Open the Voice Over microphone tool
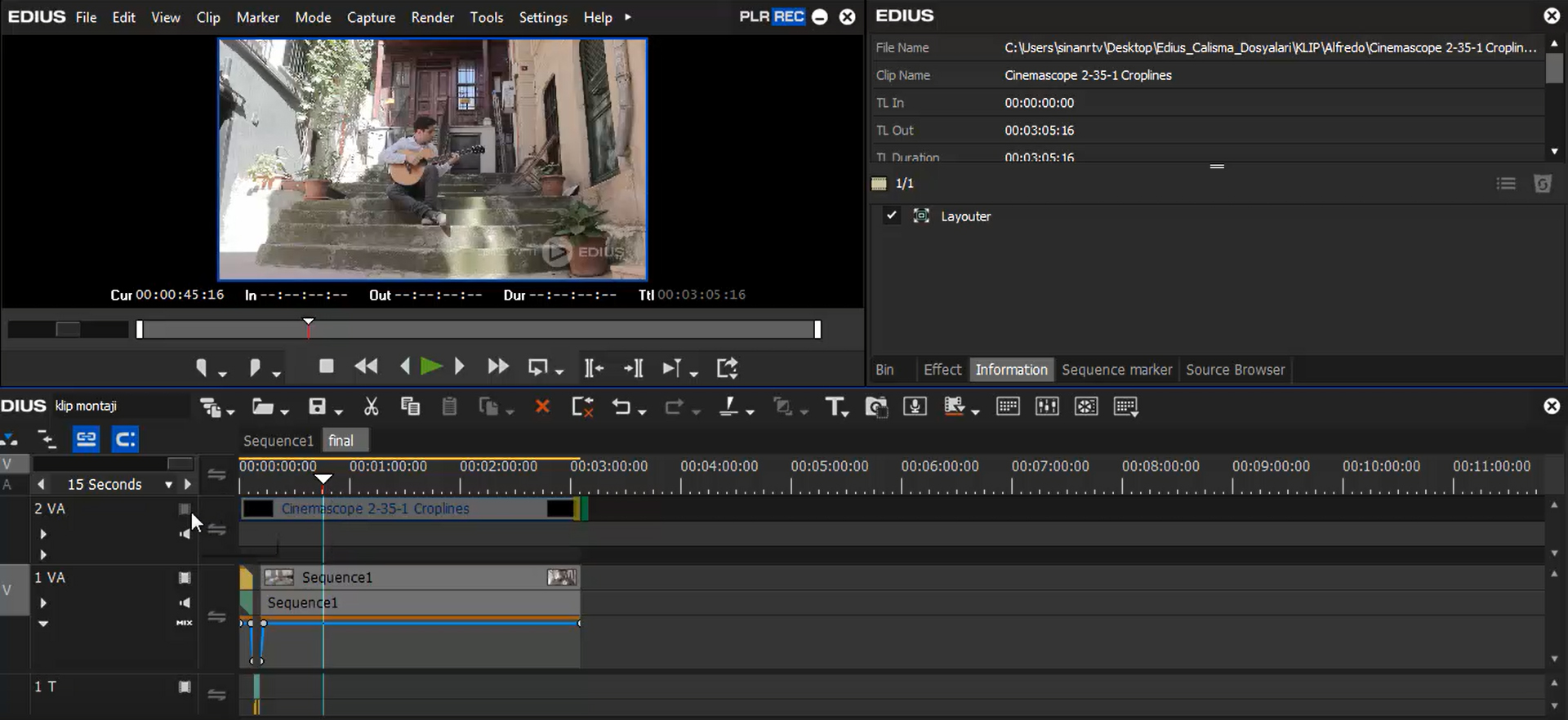 (x=915, y=406)
